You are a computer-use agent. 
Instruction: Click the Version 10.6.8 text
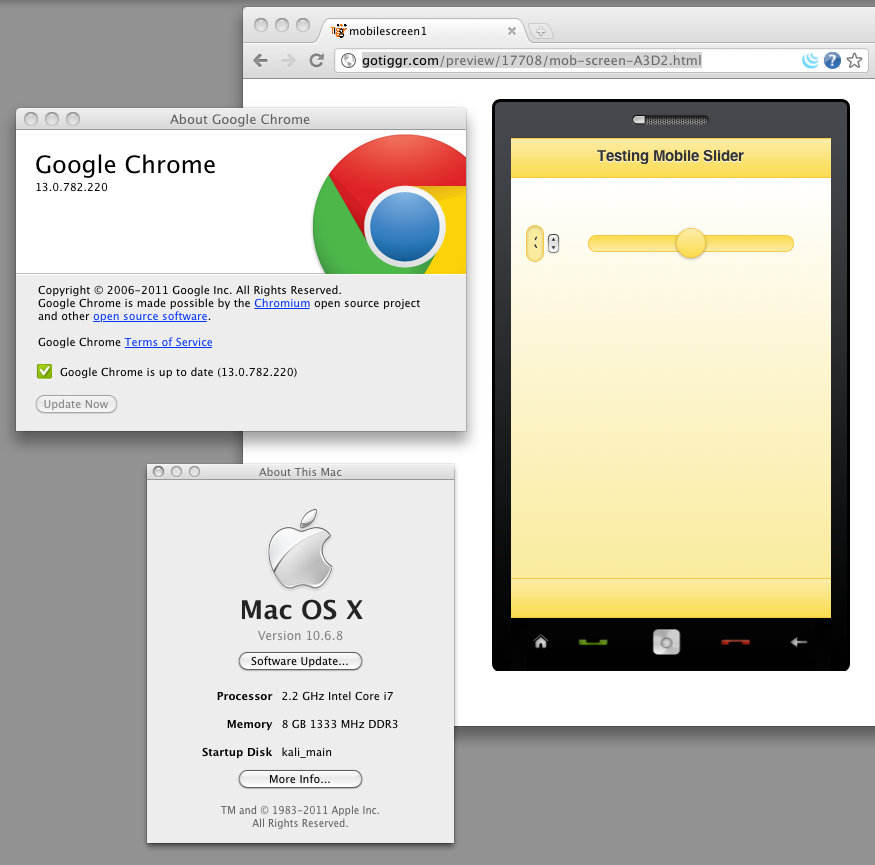[300, 636]
